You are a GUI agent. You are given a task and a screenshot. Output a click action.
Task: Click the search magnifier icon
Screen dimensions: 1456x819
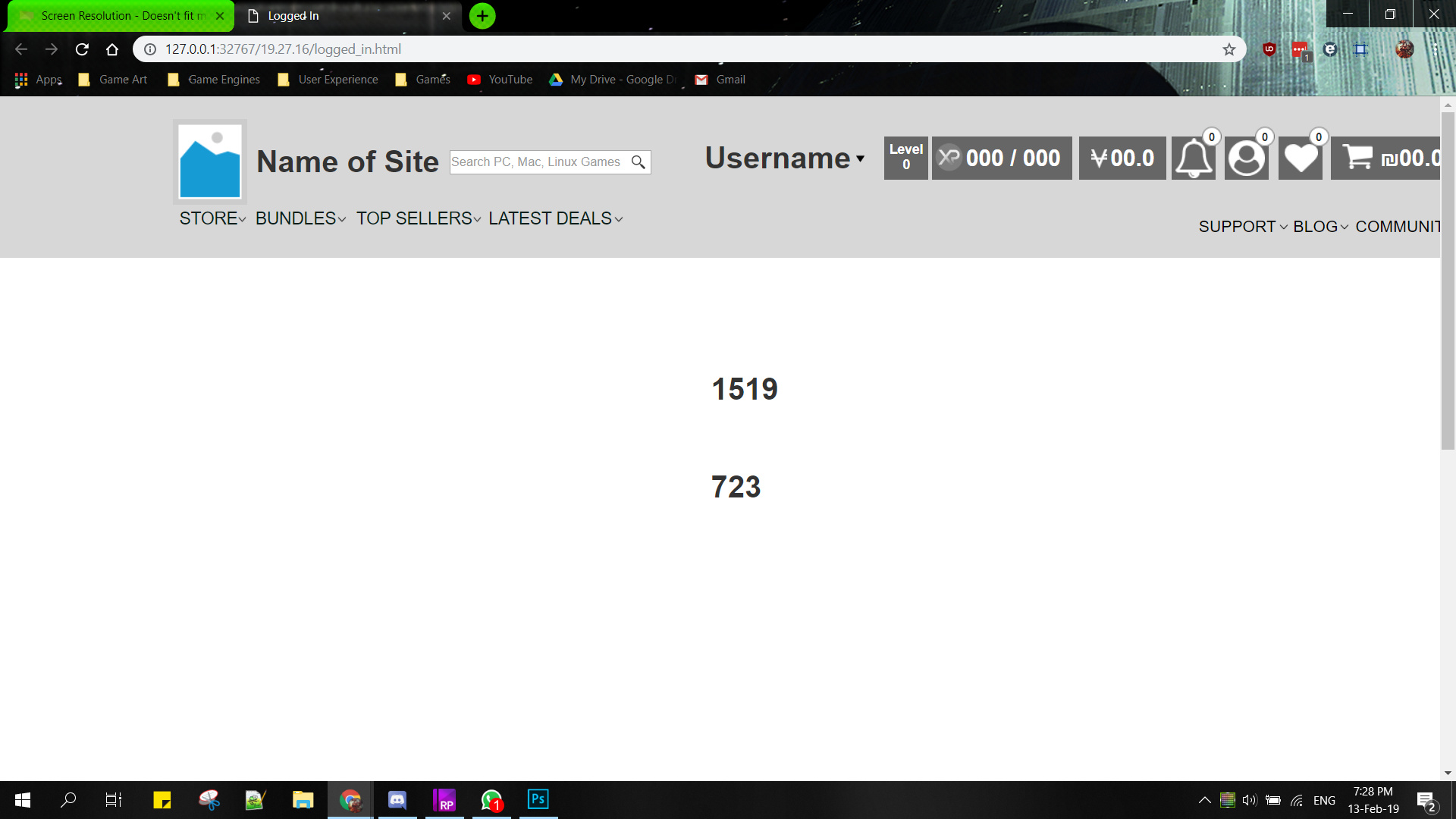click(x=639, y=162)
